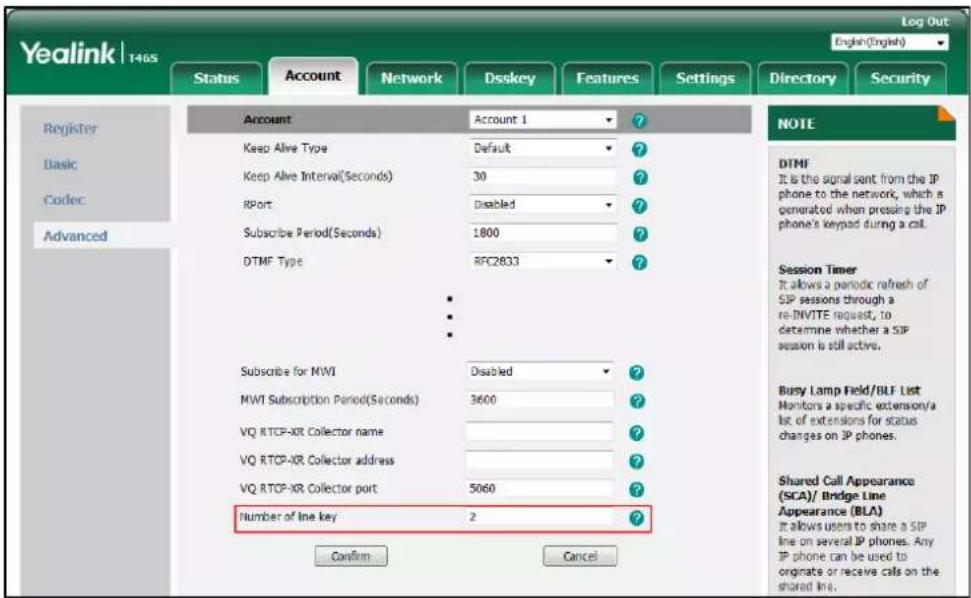Screen dimensions: 971x598
Task: Open Register in the sidebar
Action: coord(70,129)
